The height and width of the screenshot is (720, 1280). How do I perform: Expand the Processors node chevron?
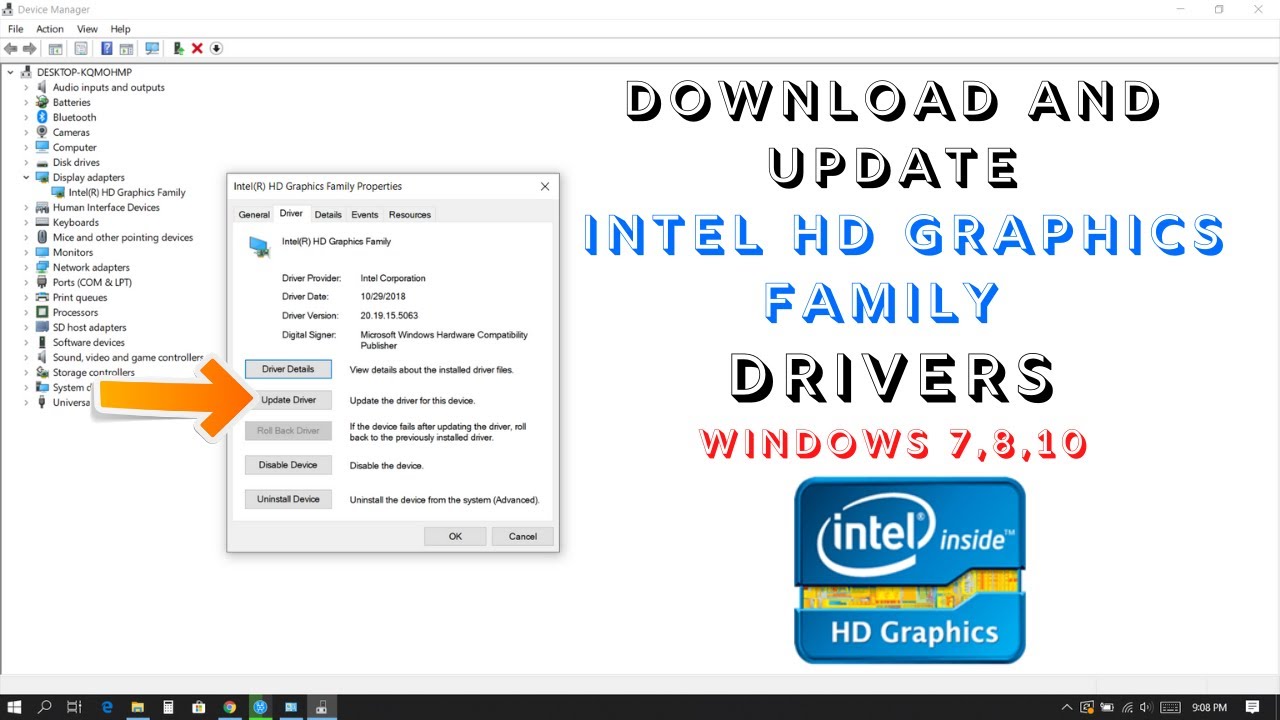(27, 312)
